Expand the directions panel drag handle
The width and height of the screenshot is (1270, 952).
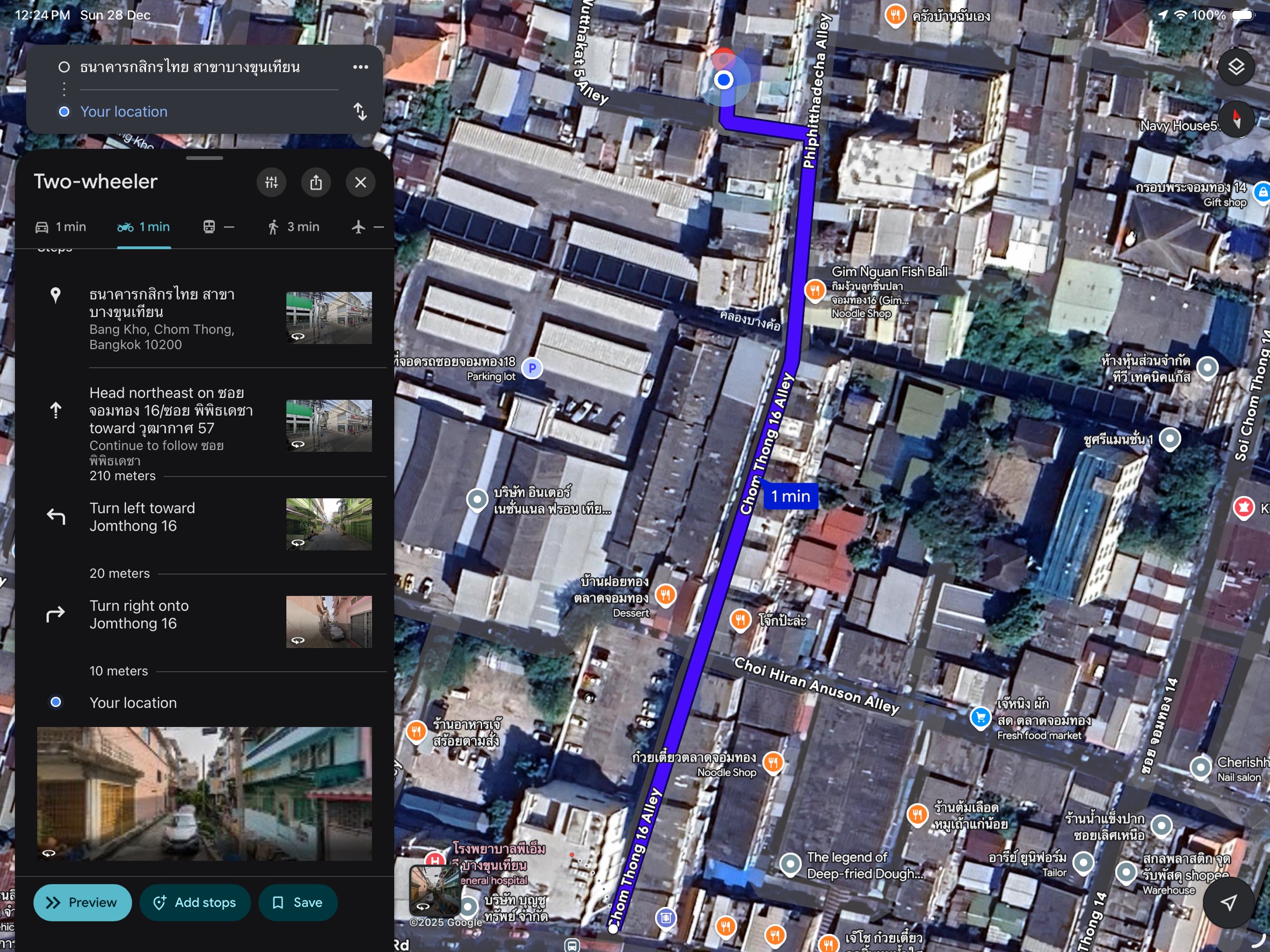point(205,158)
